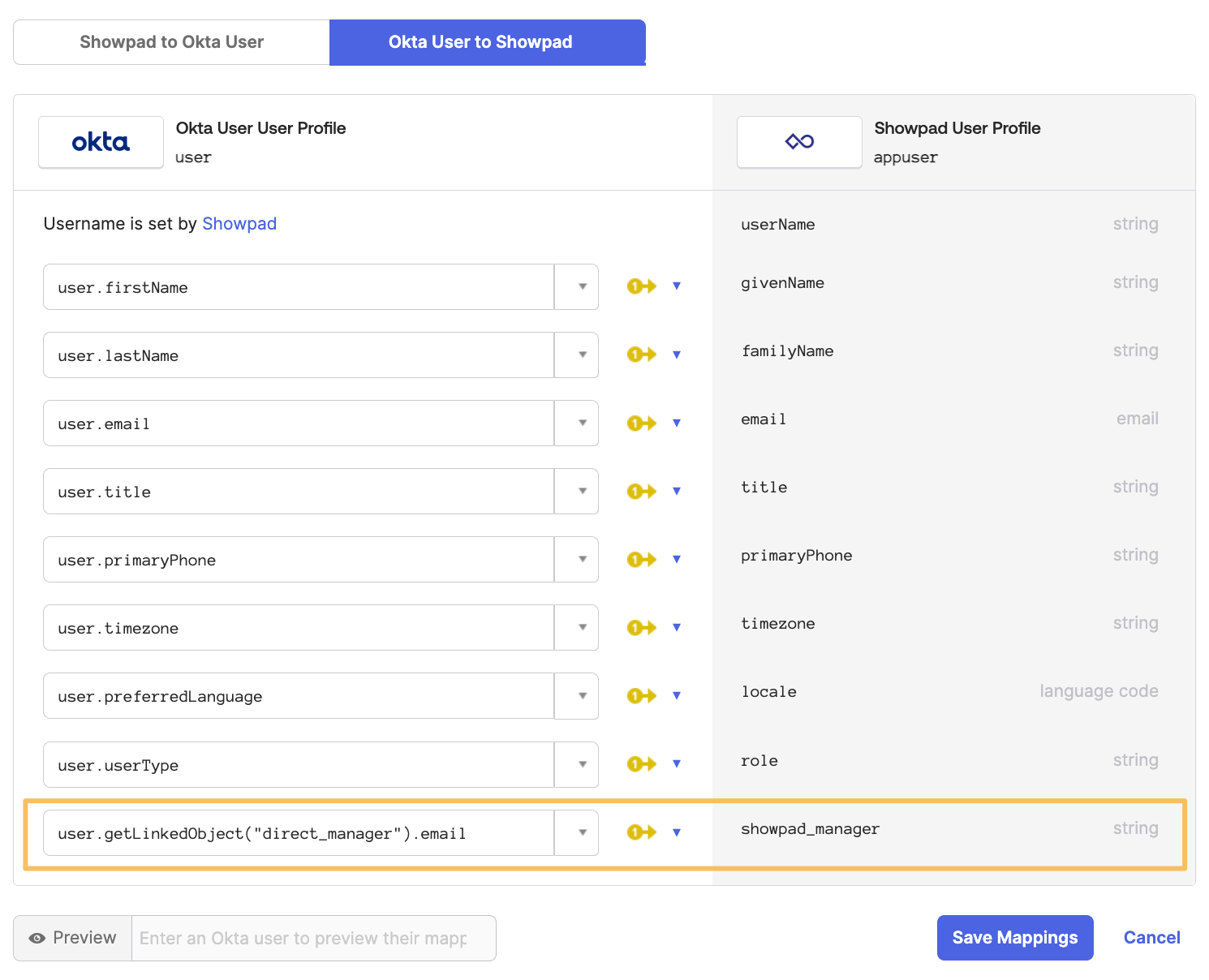Click yellow mapping arrow icon for familyName
The width and height of the screenshot is (1209, 980).
(641, 355)
